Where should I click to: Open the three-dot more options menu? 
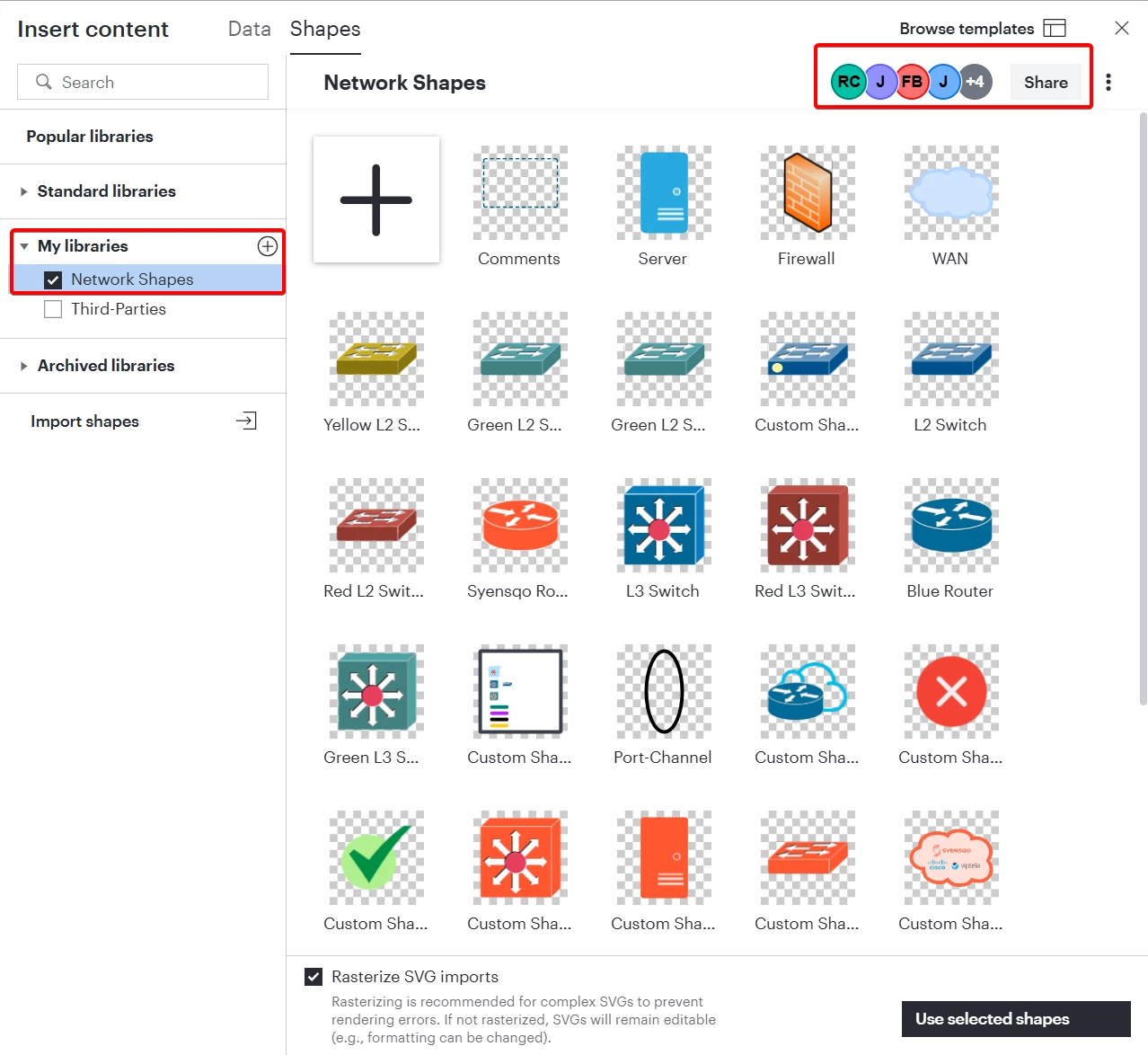pos(1108,82)
